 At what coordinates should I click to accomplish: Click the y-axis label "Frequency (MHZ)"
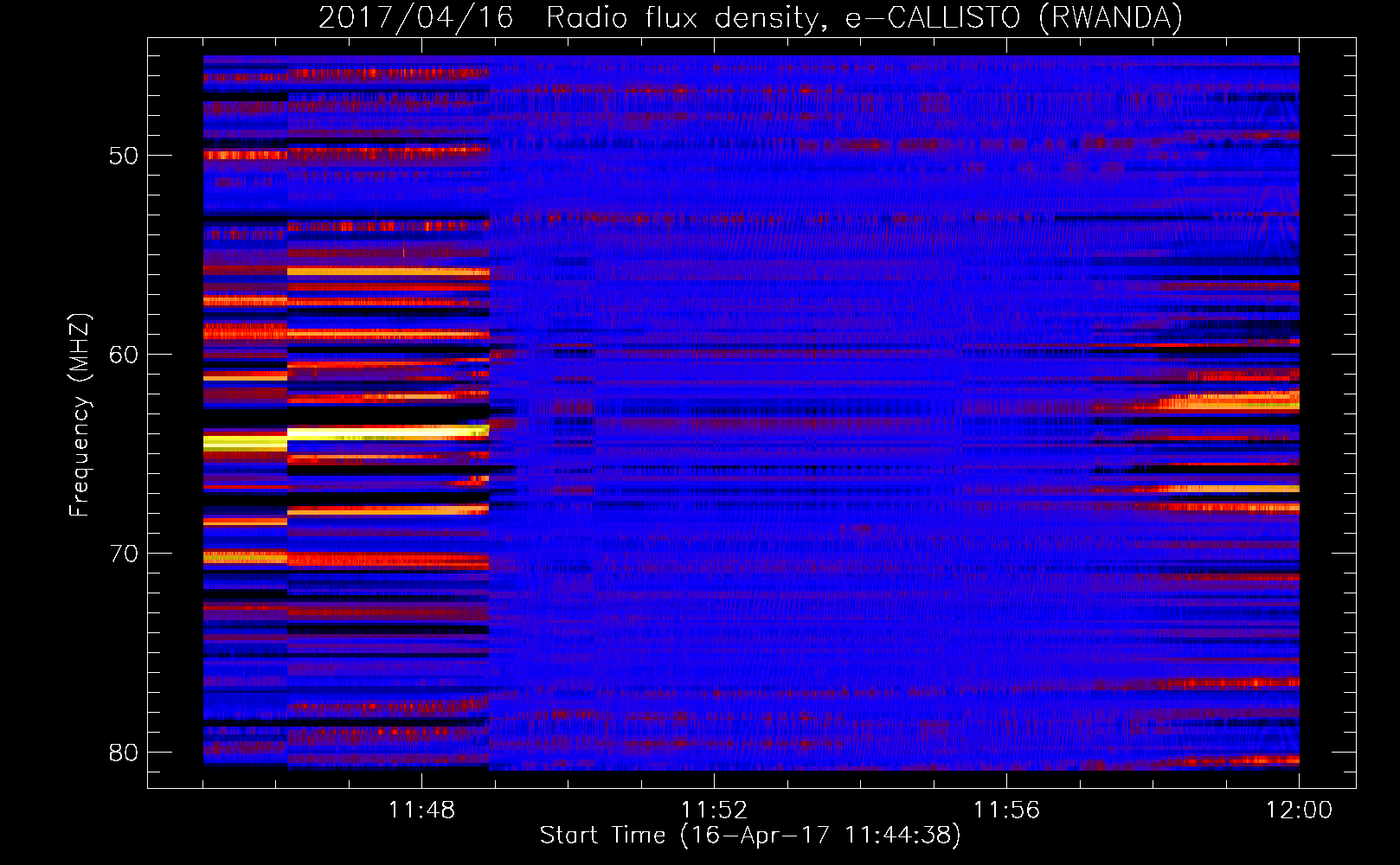pos(79,414)
